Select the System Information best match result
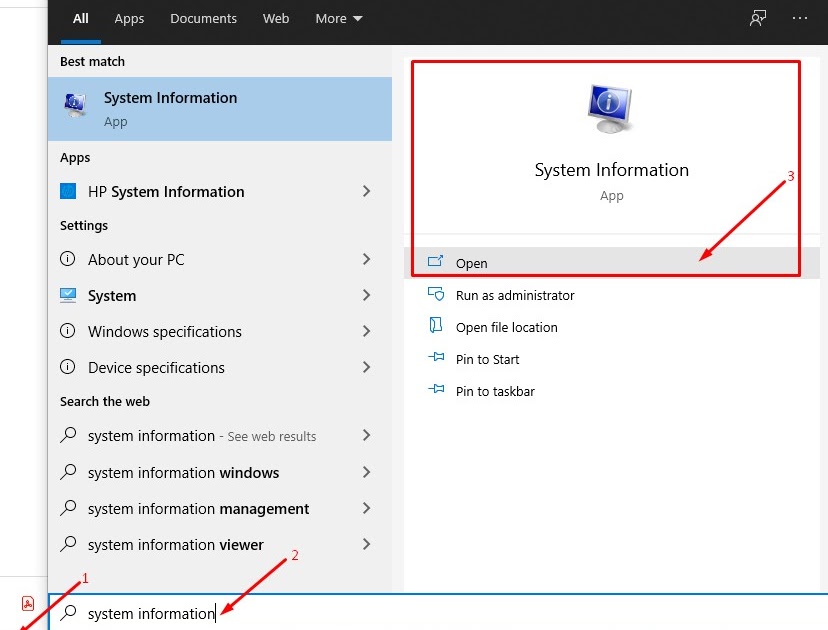828x630 pixels. (220, 109)
